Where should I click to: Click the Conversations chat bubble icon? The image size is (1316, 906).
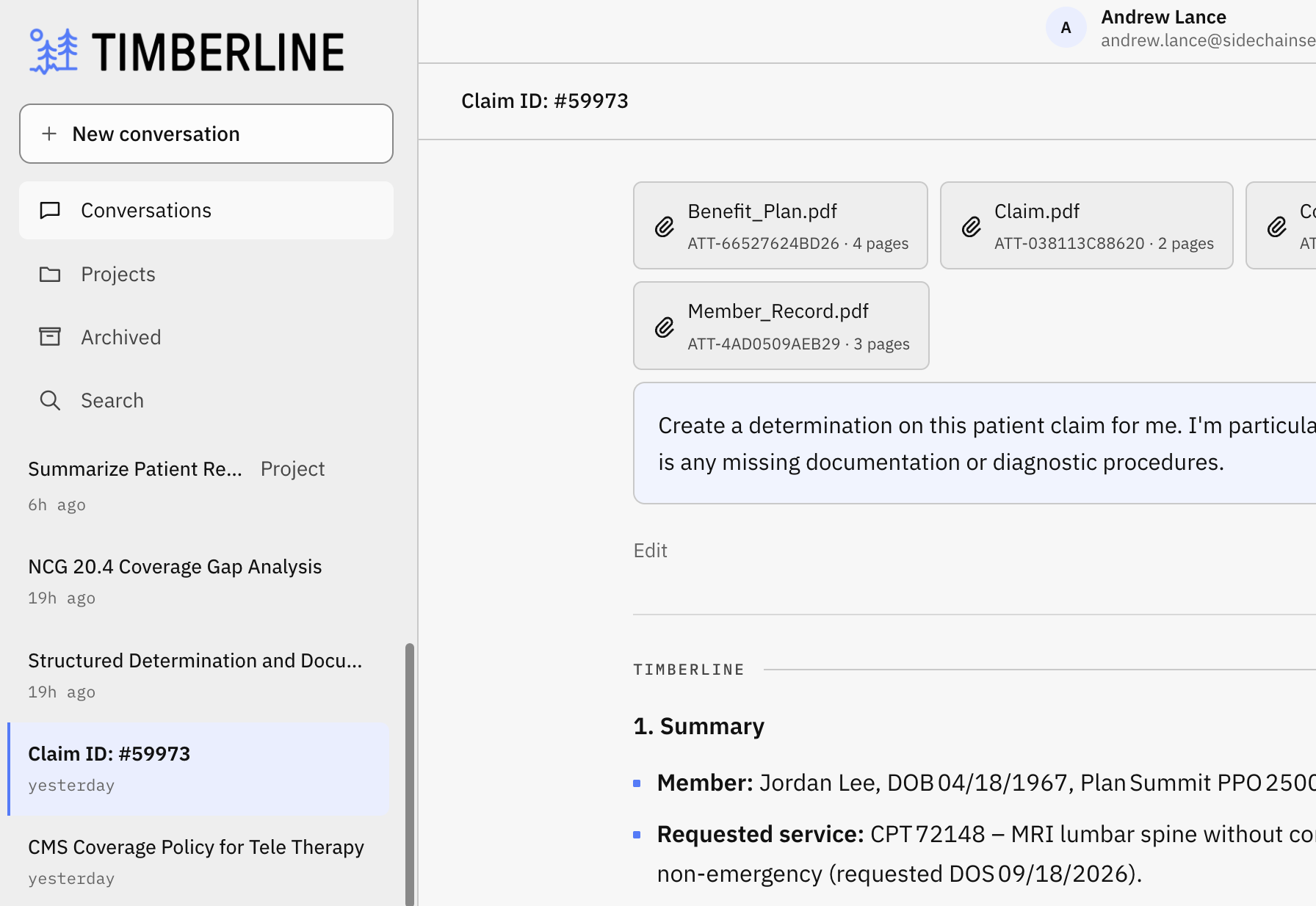click(x=50, y=211)
